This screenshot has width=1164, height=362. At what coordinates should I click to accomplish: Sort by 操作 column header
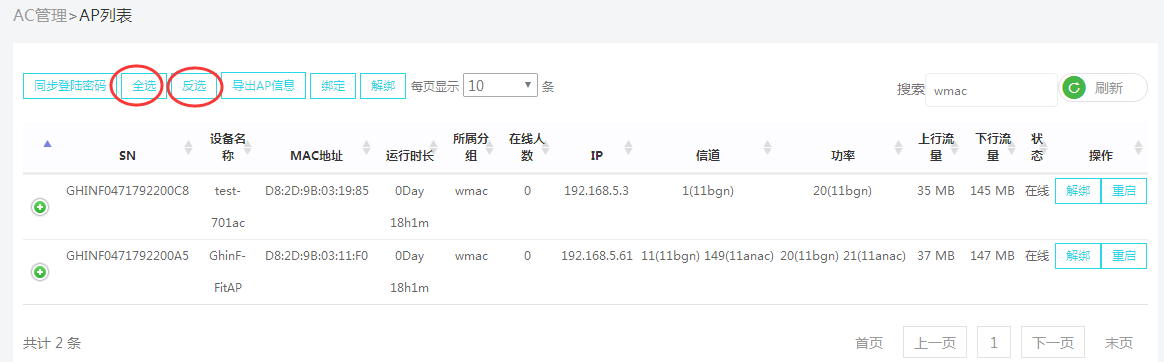tap(1100, 156)
